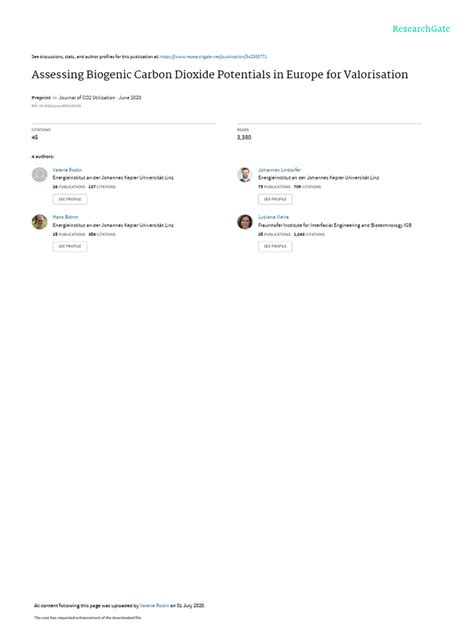Image resolution: width=474 pixels, height=632 pixels.
Task: Click the ResearchGate logo
Action: [x=421, y=29]
